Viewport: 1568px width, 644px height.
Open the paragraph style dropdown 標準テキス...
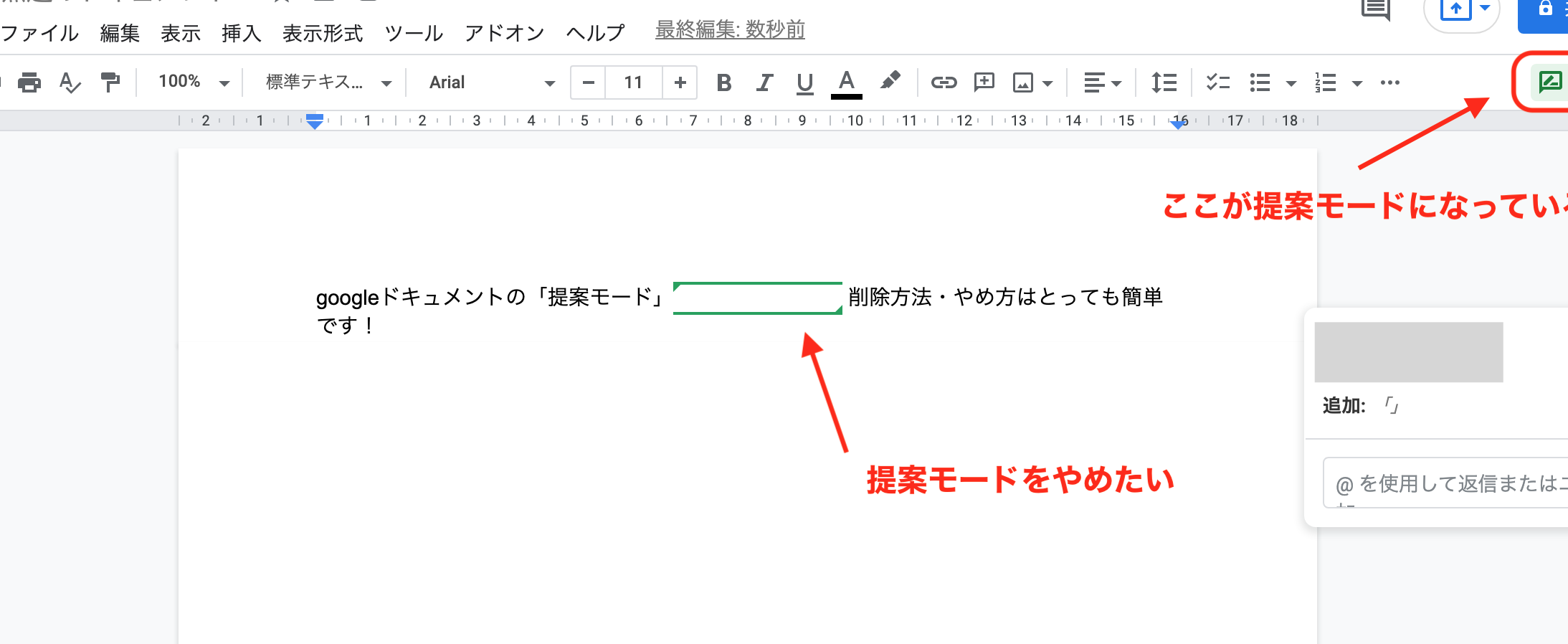tap(328, 82)
